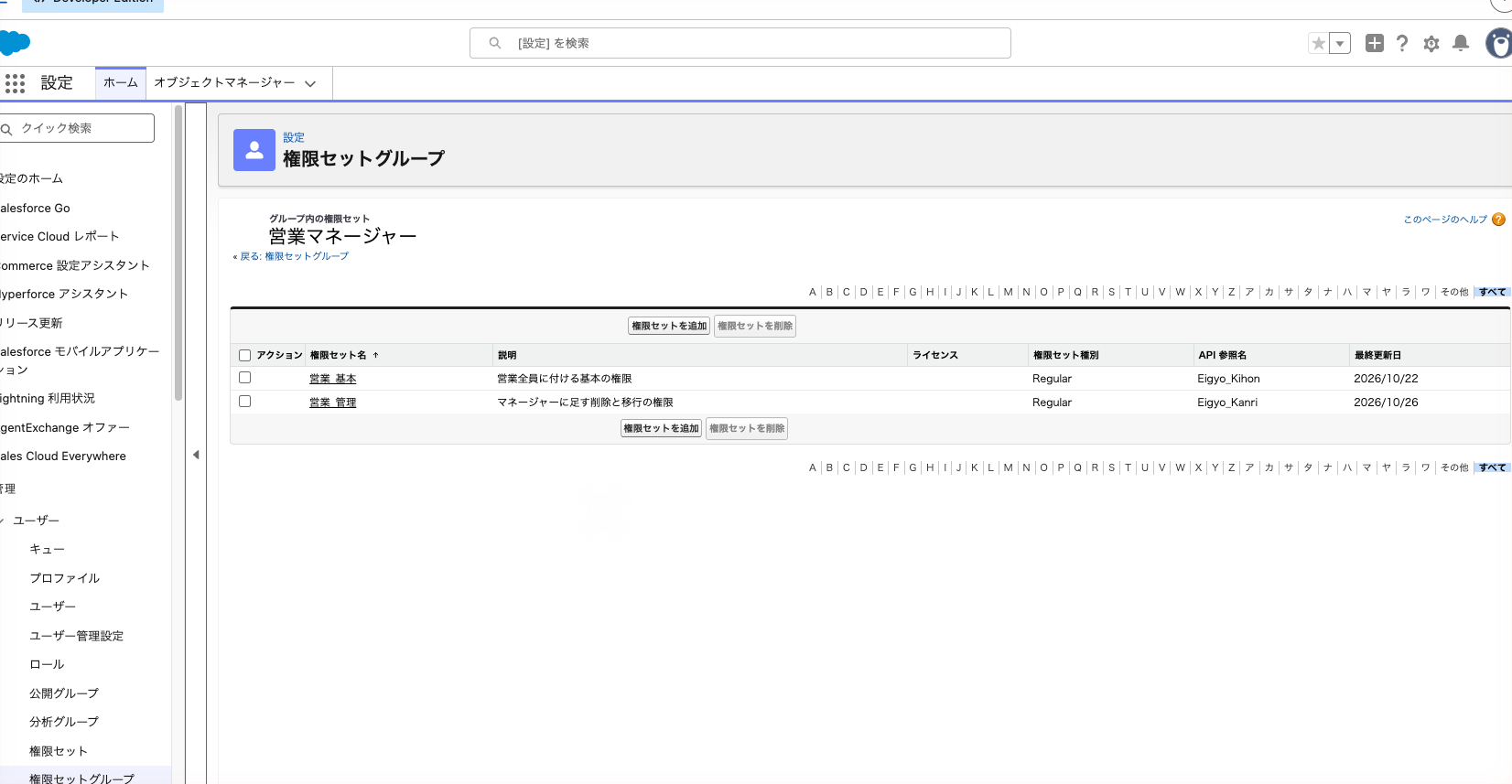Open the help question mark icon
The width and height of the screenshot is (1512, 784).
(1402, 43)
